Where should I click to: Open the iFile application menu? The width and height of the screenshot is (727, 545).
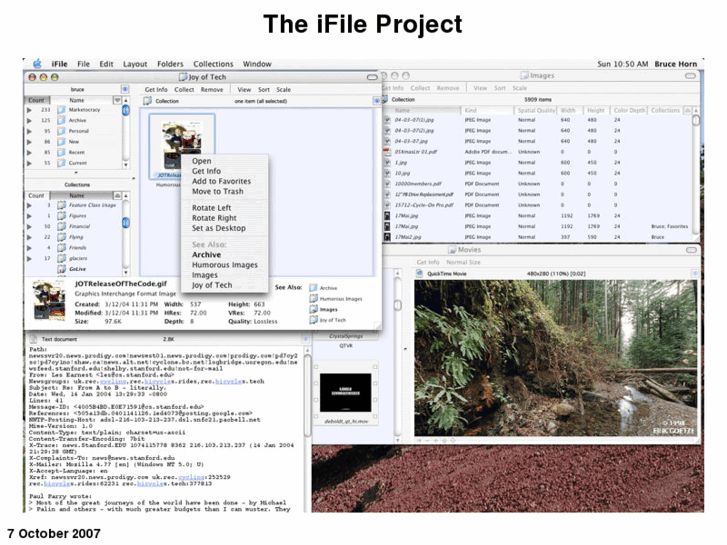pyautogui.click(x=59, y=64)
